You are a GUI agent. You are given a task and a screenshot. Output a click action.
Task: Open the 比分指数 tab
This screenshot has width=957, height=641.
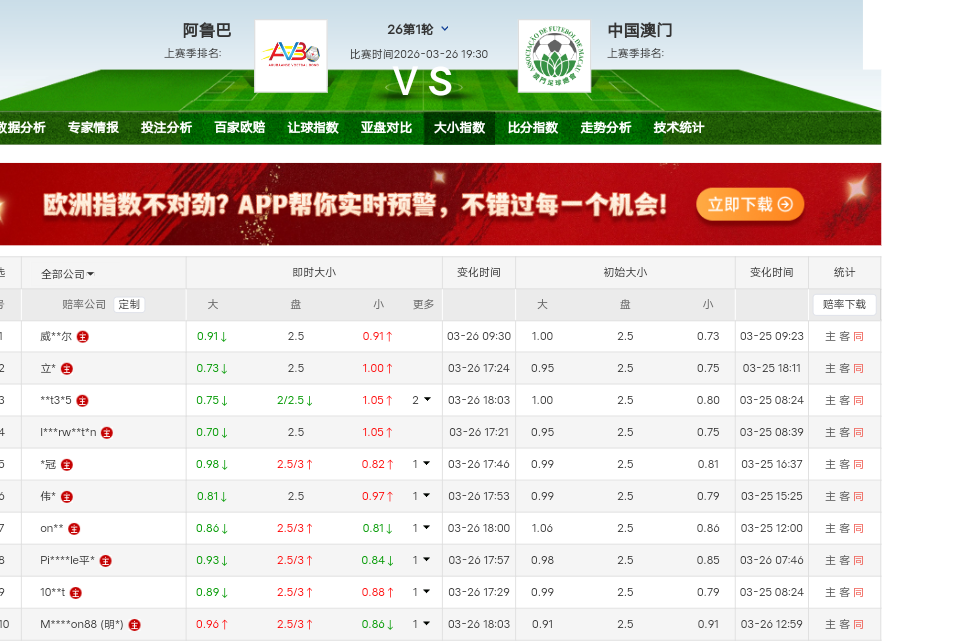click(532, 128)
